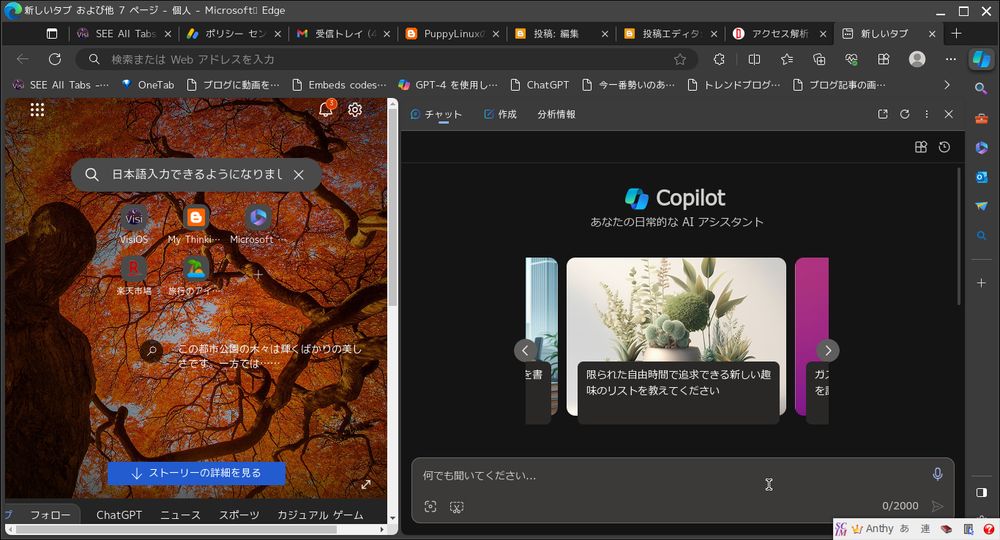Open the app launcher dots grid
The width and height of the screenshot is (1000, 540).
click(37, 110)
